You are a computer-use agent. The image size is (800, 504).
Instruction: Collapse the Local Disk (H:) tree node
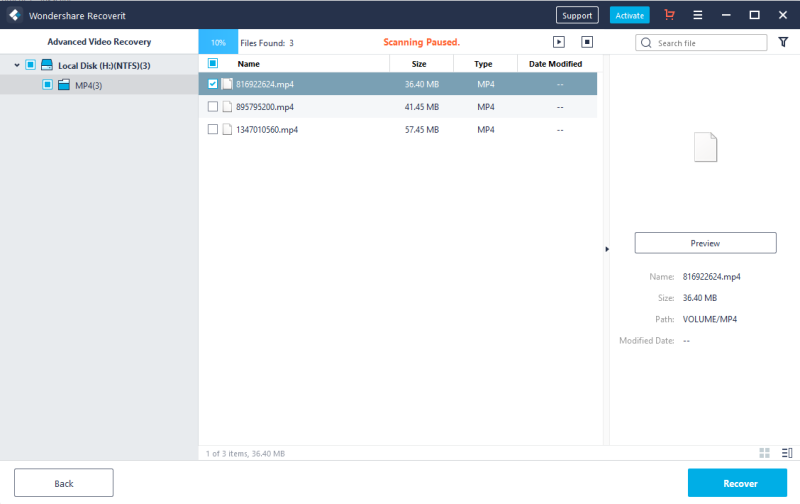(x=17, y=65)
